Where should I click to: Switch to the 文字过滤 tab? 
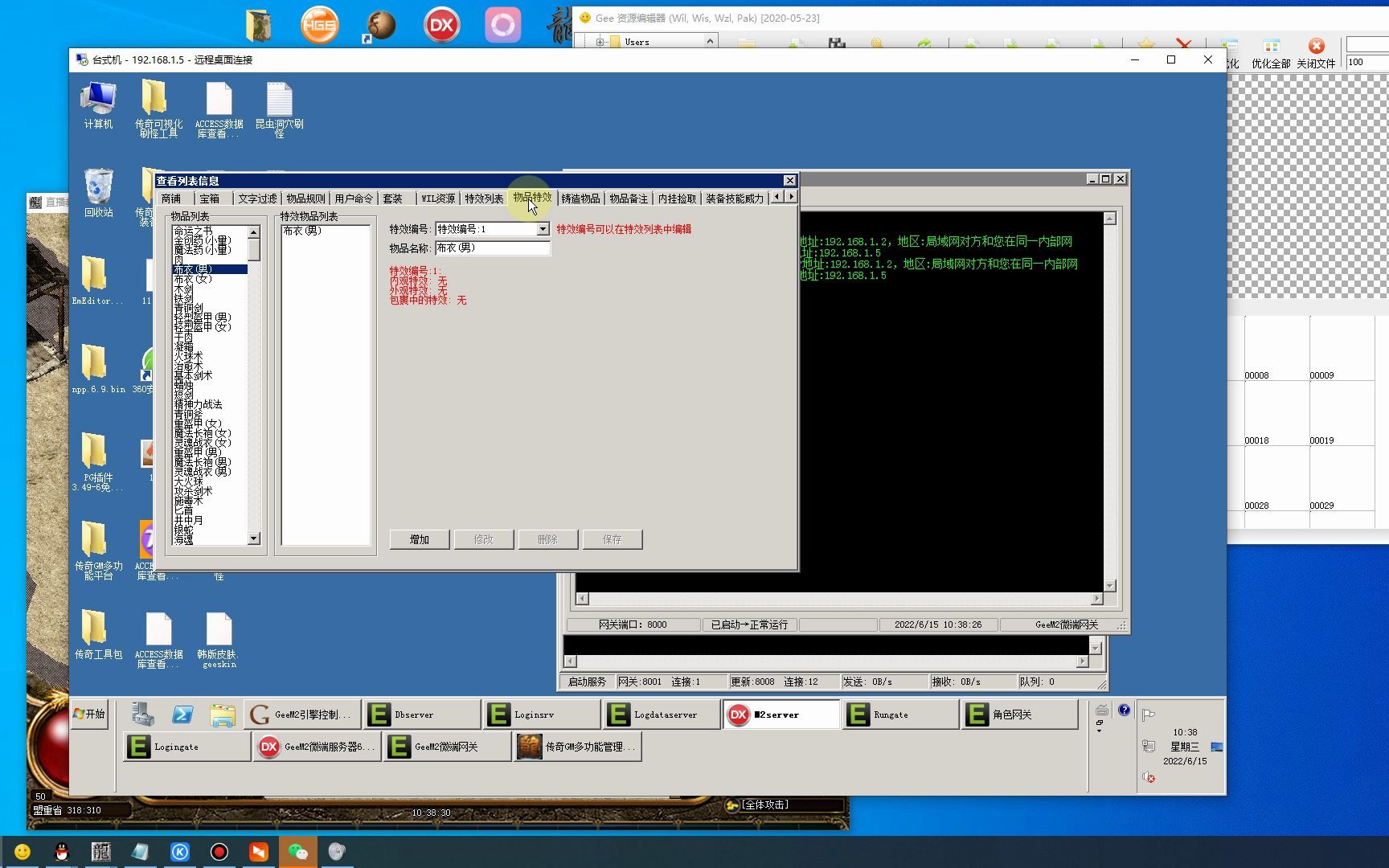tap(257, 199)
